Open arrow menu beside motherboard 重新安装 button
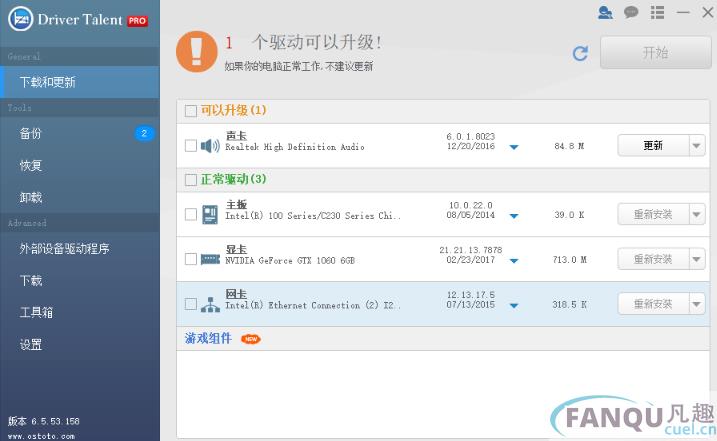The image size is (717, 441). pyautogui.click(x=697, y=215)
